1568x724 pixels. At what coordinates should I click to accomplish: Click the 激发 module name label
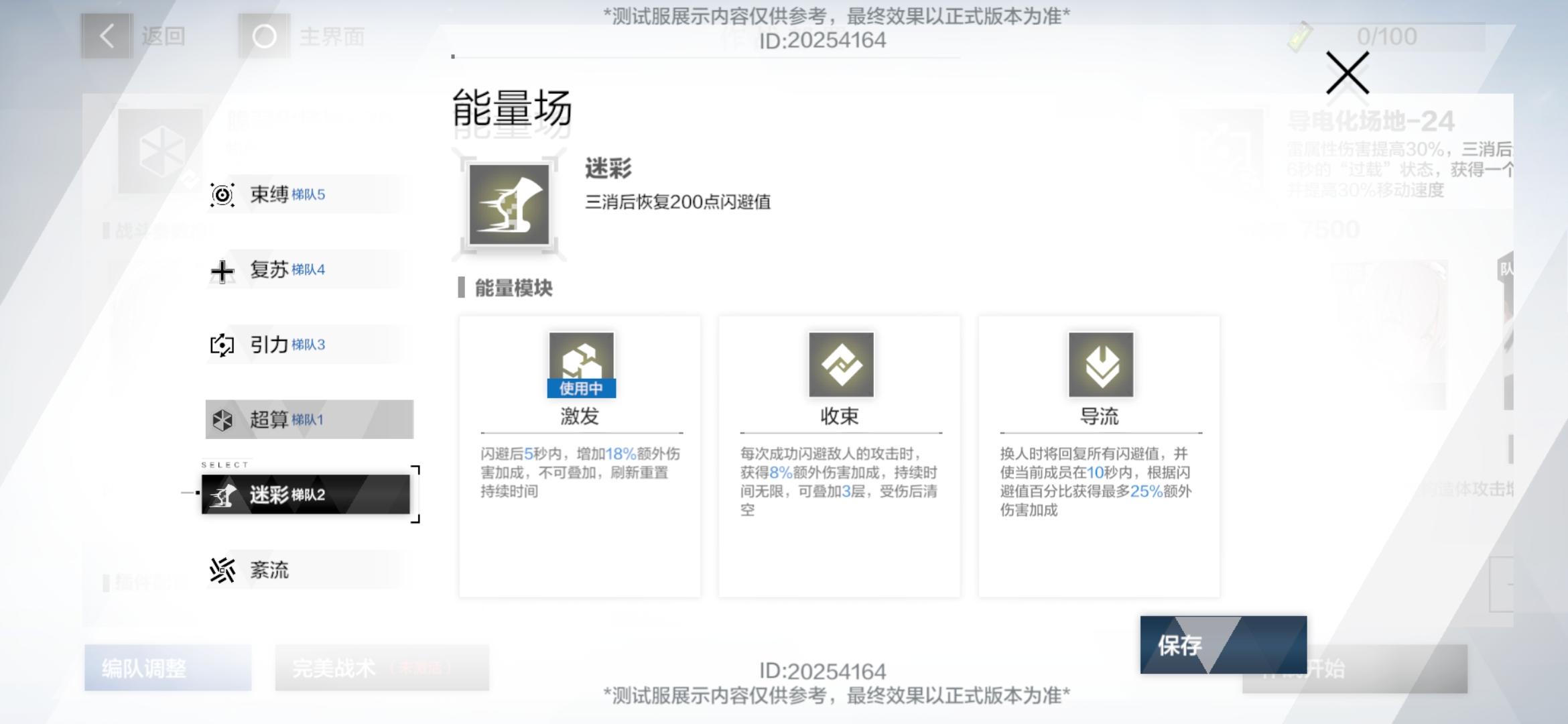tap(580, 416)
